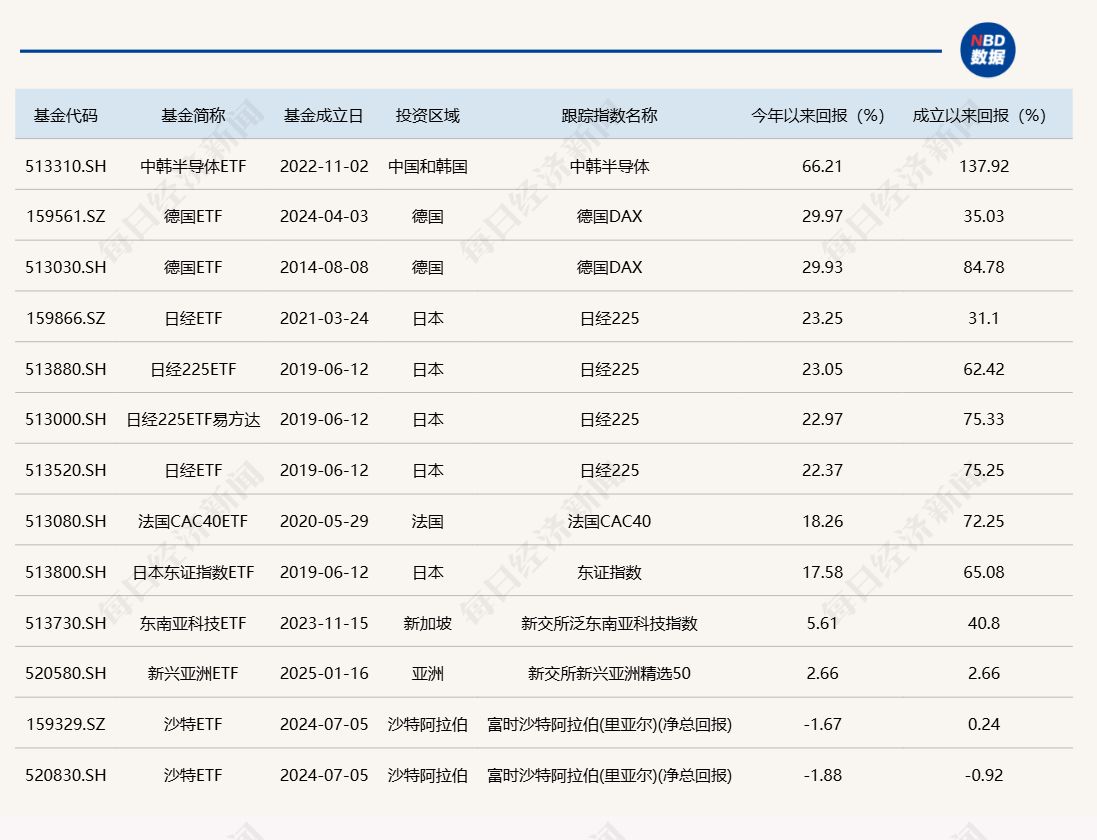Click the 中韩半导体ETF fund name

pos(193,166)
